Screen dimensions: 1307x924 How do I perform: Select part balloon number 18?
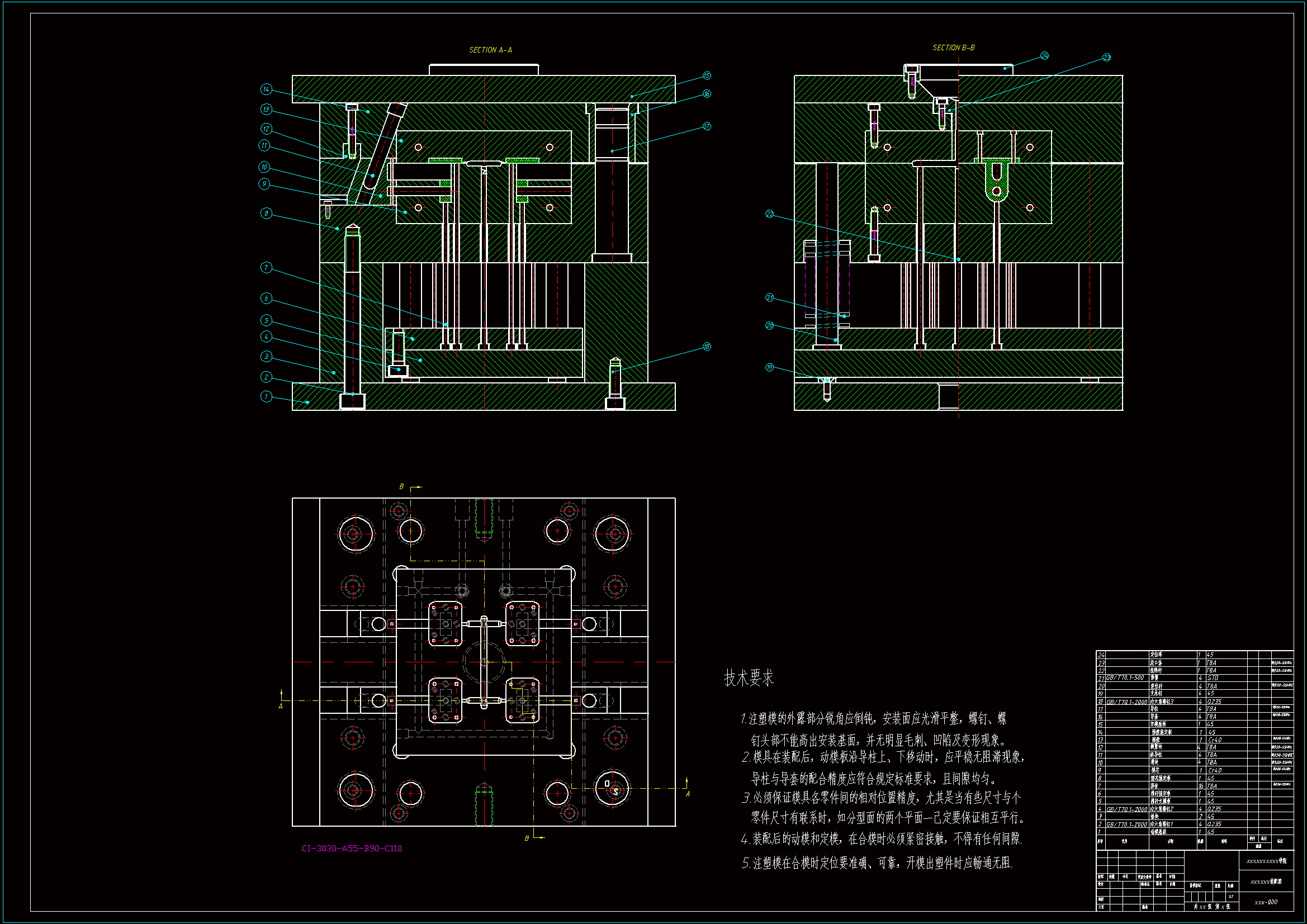707,346
